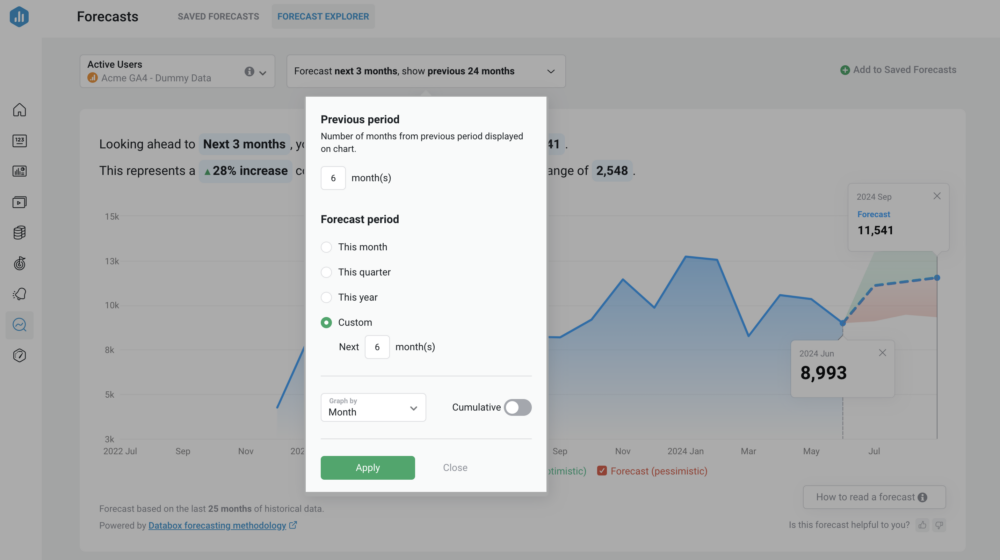Open the Metrics sidebar icon with 123
Viewport: 1000px width, 560px height.
tap(20, 140)
